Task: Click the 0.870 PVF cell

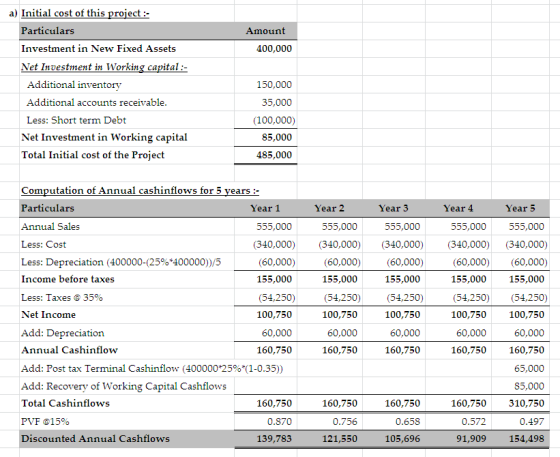Action: point(279,422)
